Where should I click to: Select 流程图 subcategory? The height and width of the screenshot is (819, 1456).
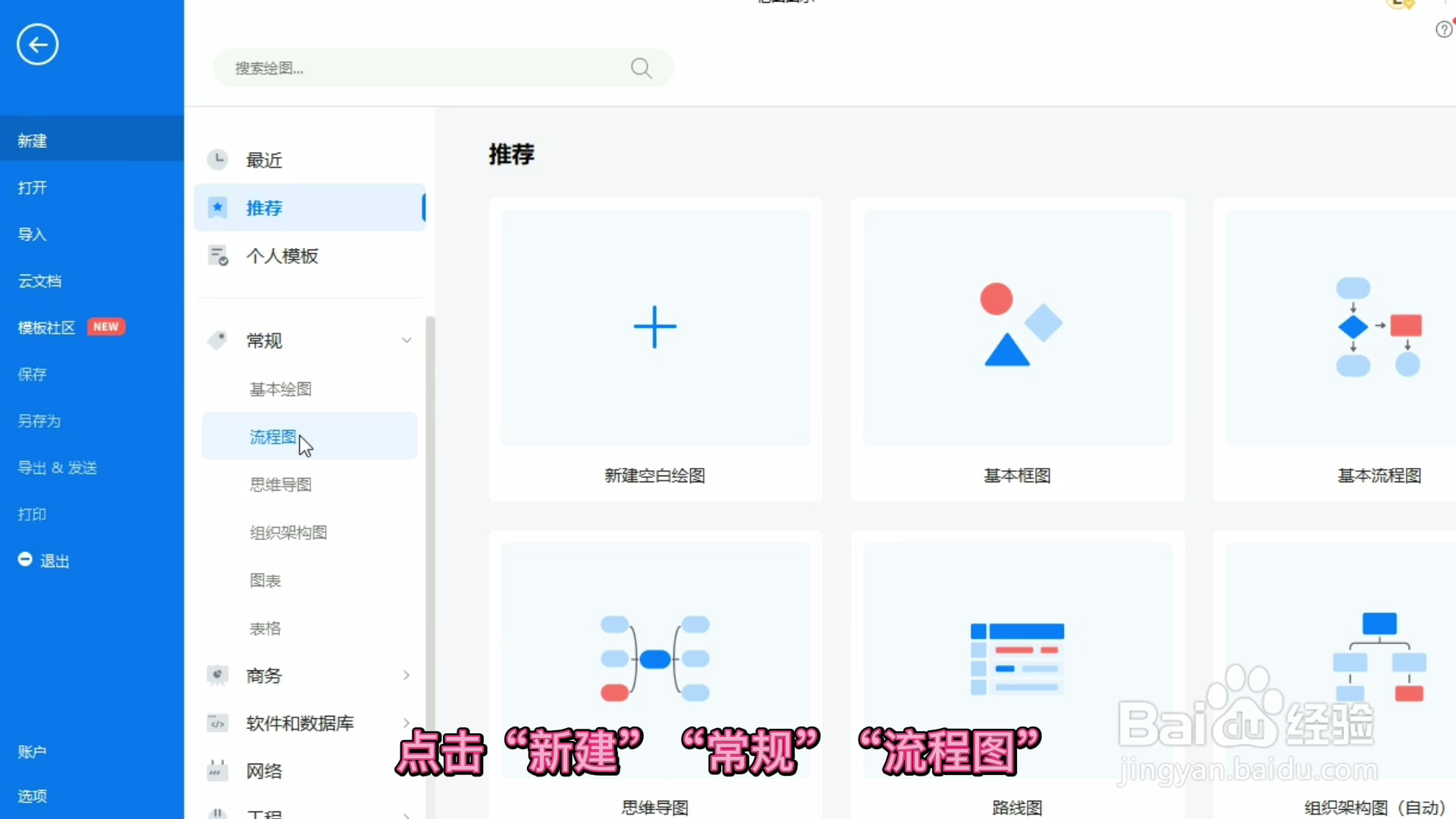pyautogui.click(x=309, y=436)
